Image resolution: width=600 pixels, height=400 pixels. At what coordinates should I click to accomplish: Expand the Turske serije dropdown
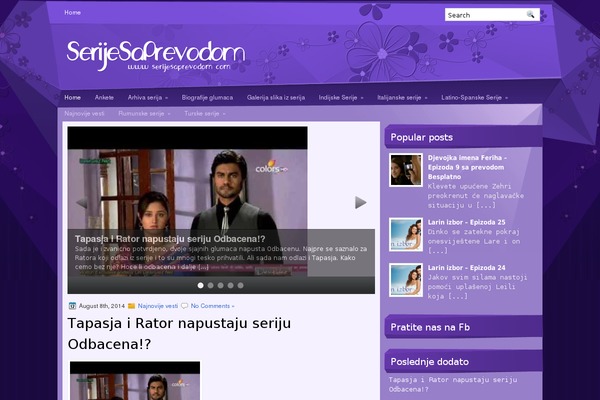point(205,114)
